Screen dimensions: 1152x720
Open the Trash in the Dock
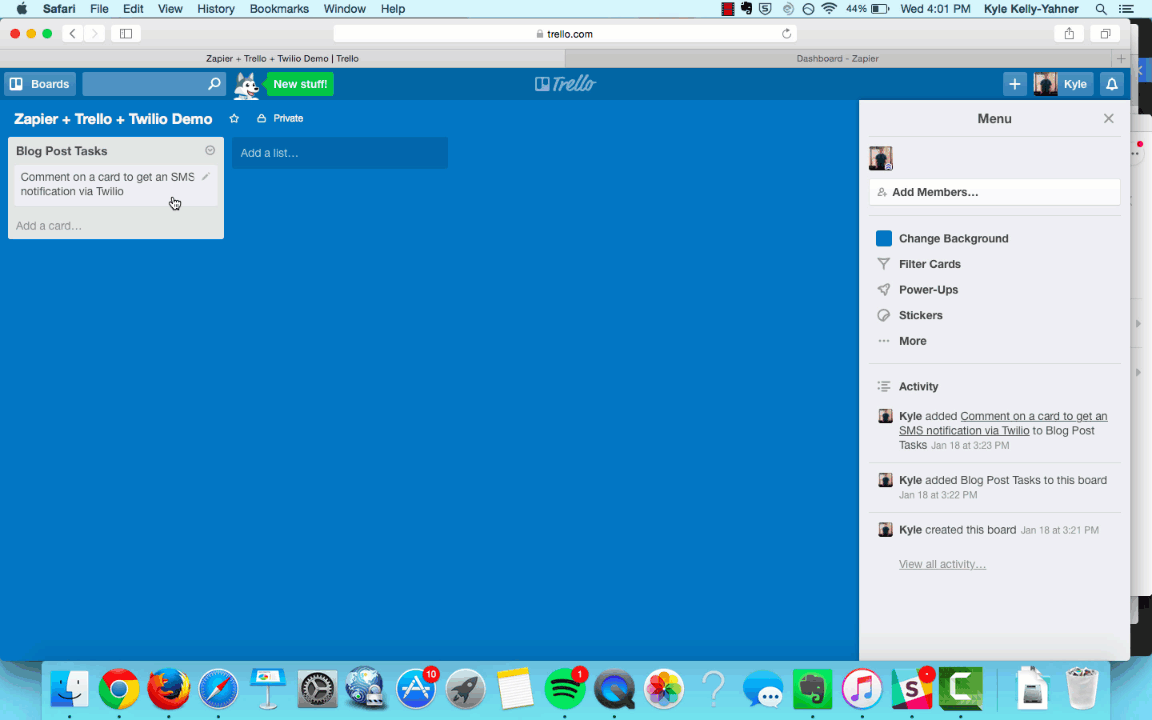click(x=1081, y=688)
